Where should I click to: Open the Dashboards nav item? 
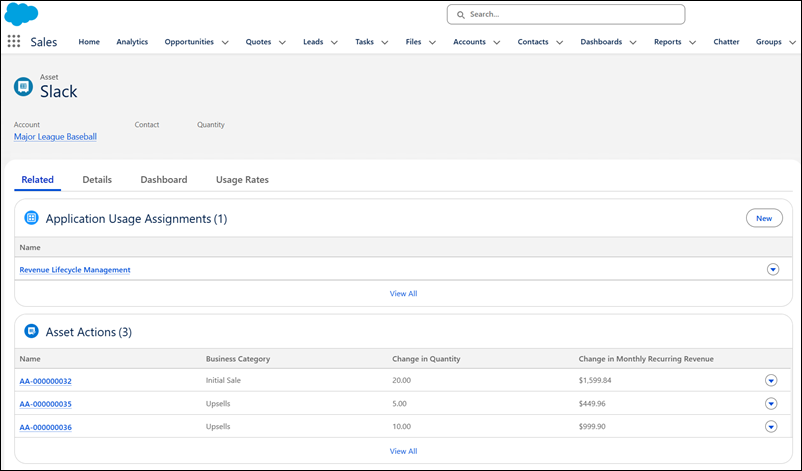coord(601,42)
